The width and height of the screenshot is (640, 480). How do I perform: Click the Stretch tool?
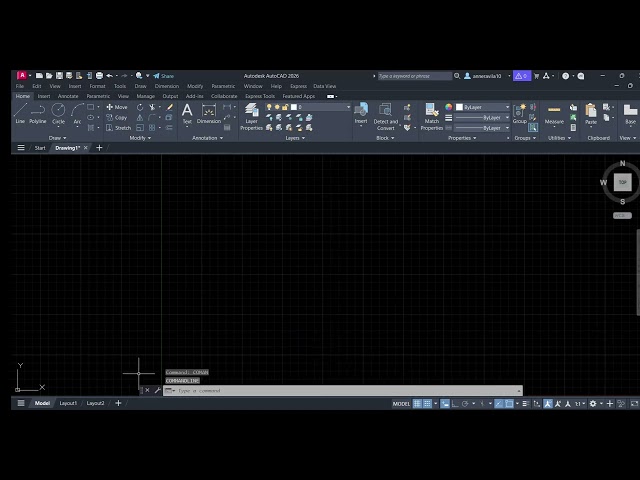[x=118, y=128]
